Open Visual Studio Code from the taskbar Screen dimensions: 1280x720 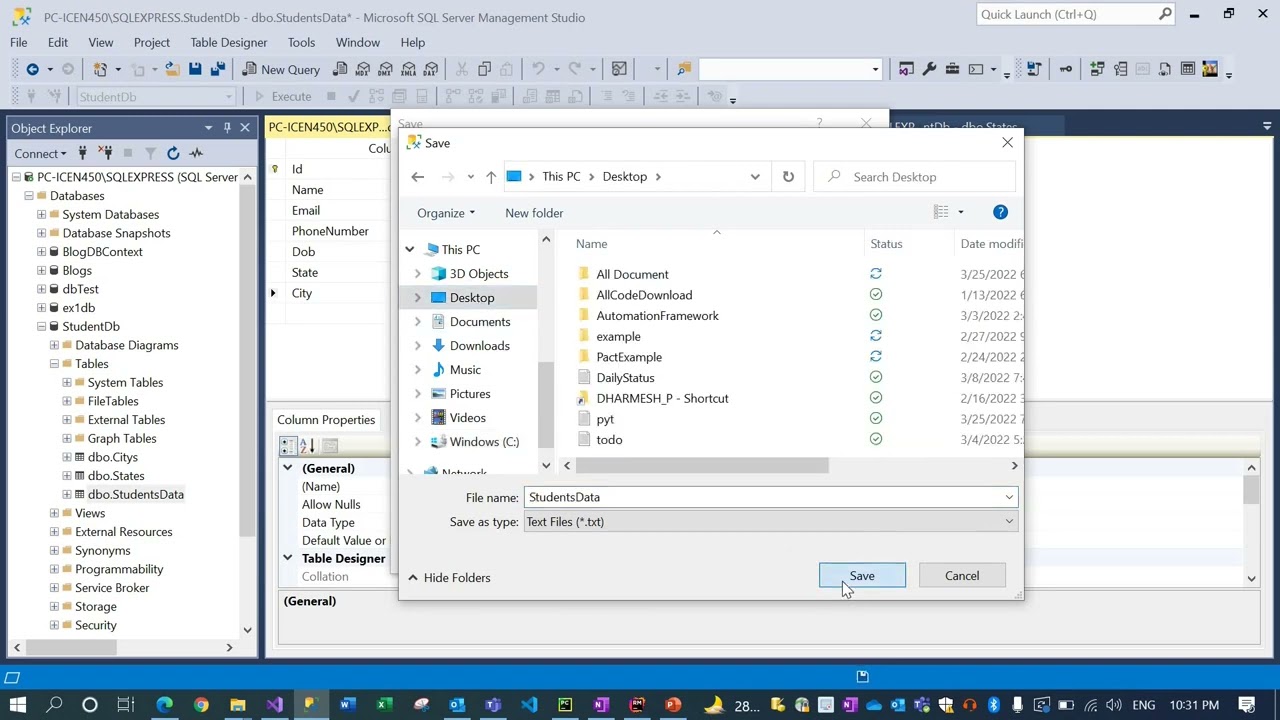tap(529, 705)
